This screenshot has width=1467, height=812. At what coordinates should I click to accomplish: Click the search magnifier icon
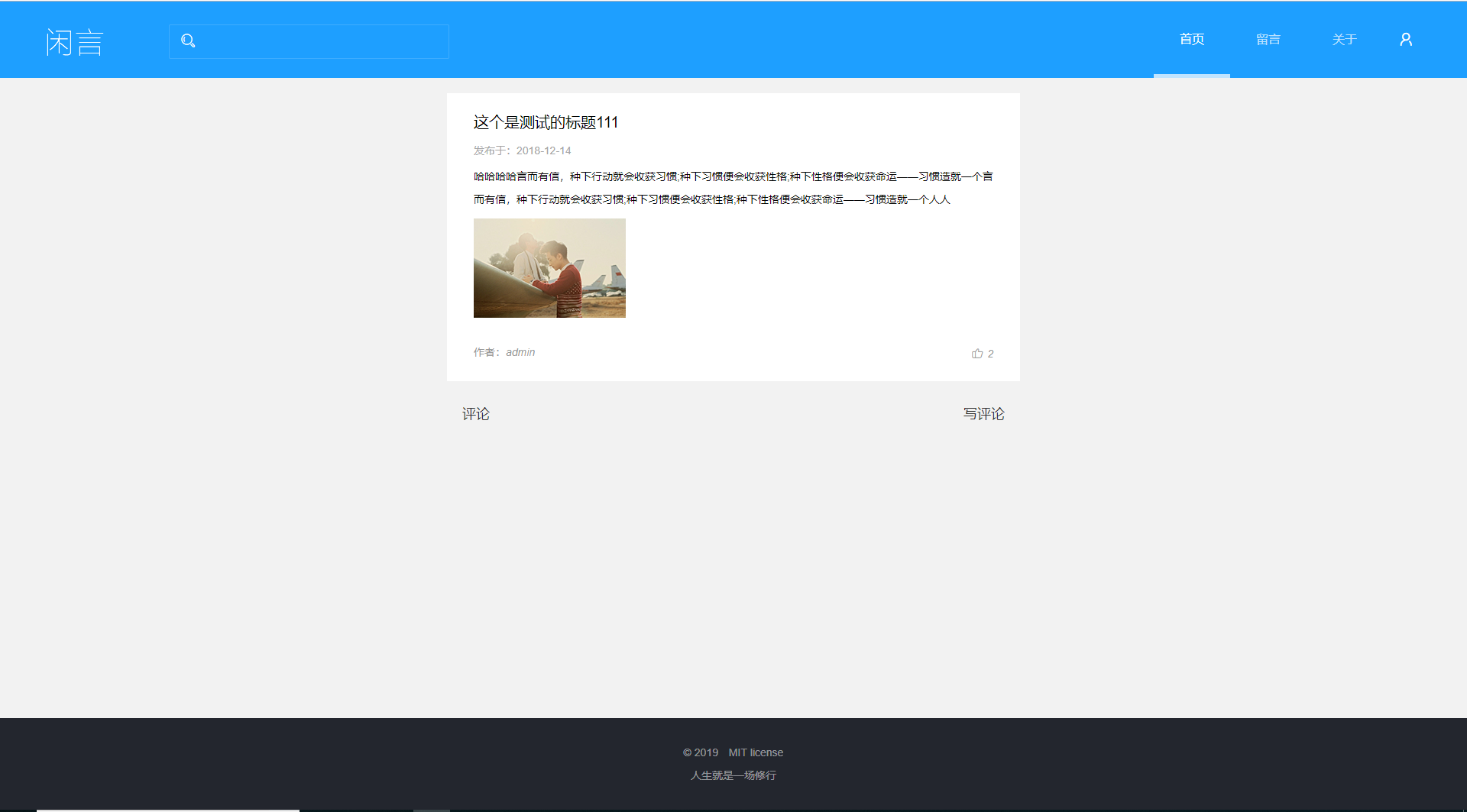click(188, 41)
